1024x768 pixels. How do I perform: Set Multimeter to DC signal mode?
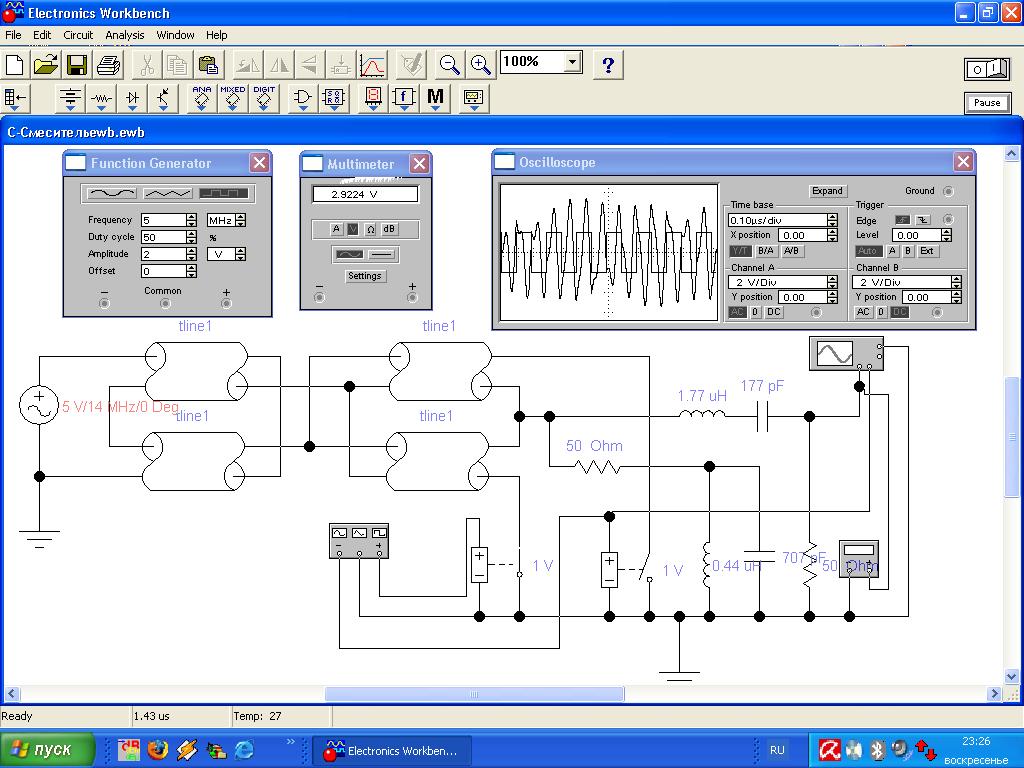(382, 254)
